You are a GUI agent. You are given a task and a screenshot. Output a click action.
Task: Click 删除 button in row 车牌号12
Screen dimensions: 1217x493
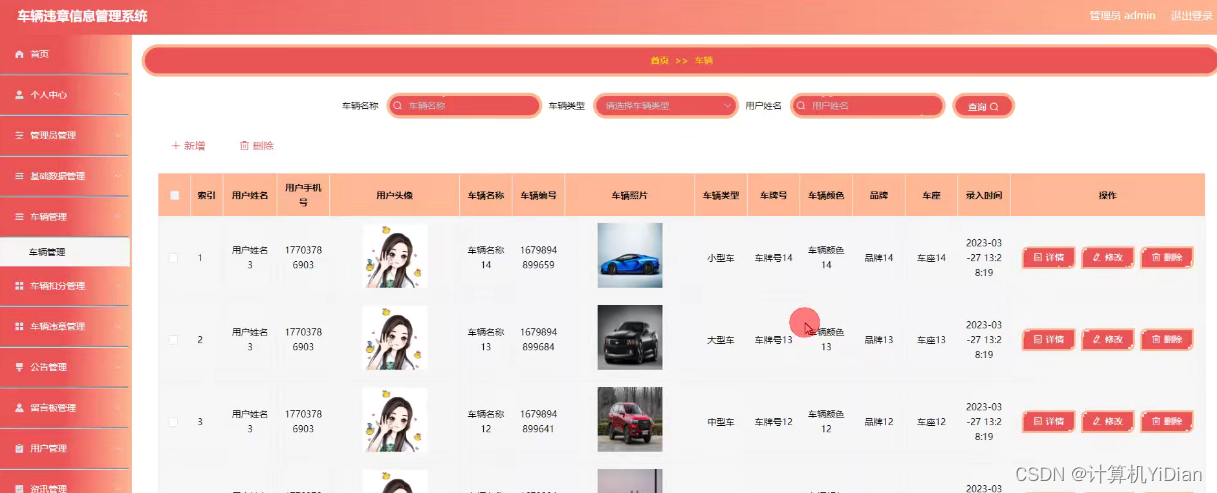point(1167,422)
